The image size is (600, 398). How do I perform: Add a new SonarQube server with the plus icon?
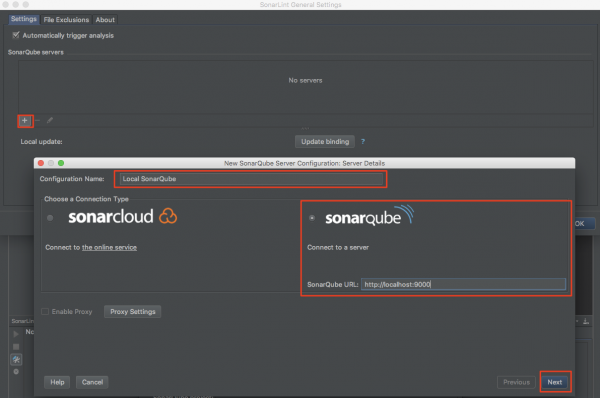(24, 121)
